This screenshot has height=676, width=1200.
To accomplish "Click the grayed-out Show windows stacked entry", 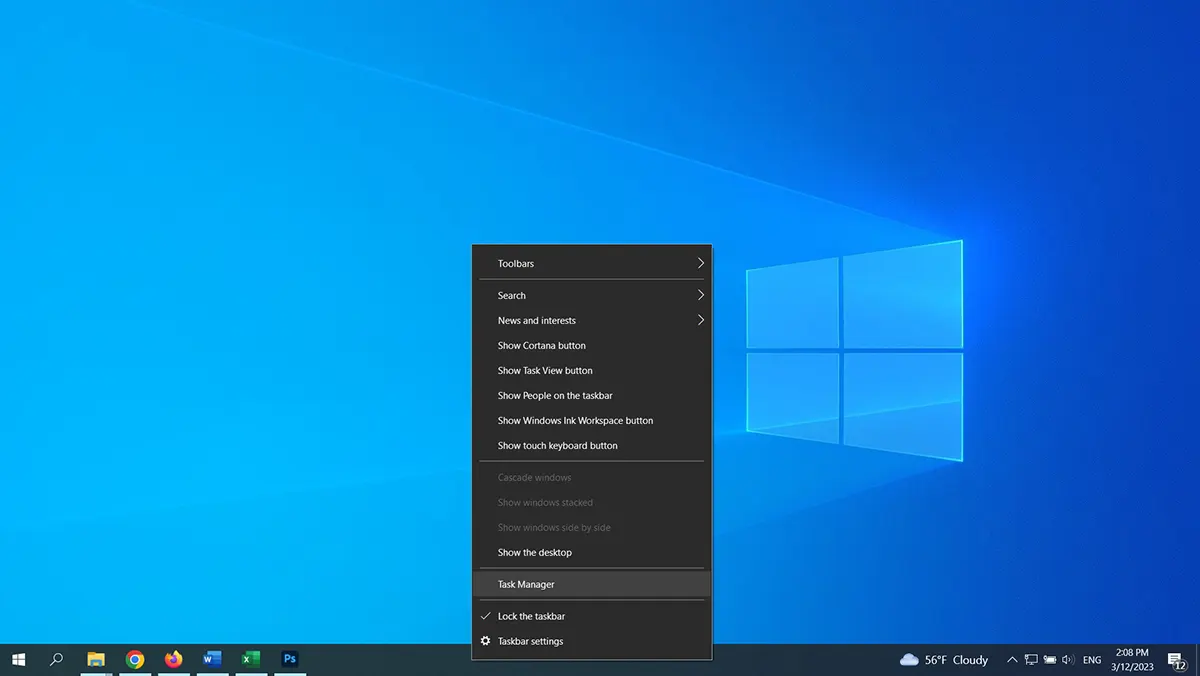I will pyautogui.click(x=592, y=503).
